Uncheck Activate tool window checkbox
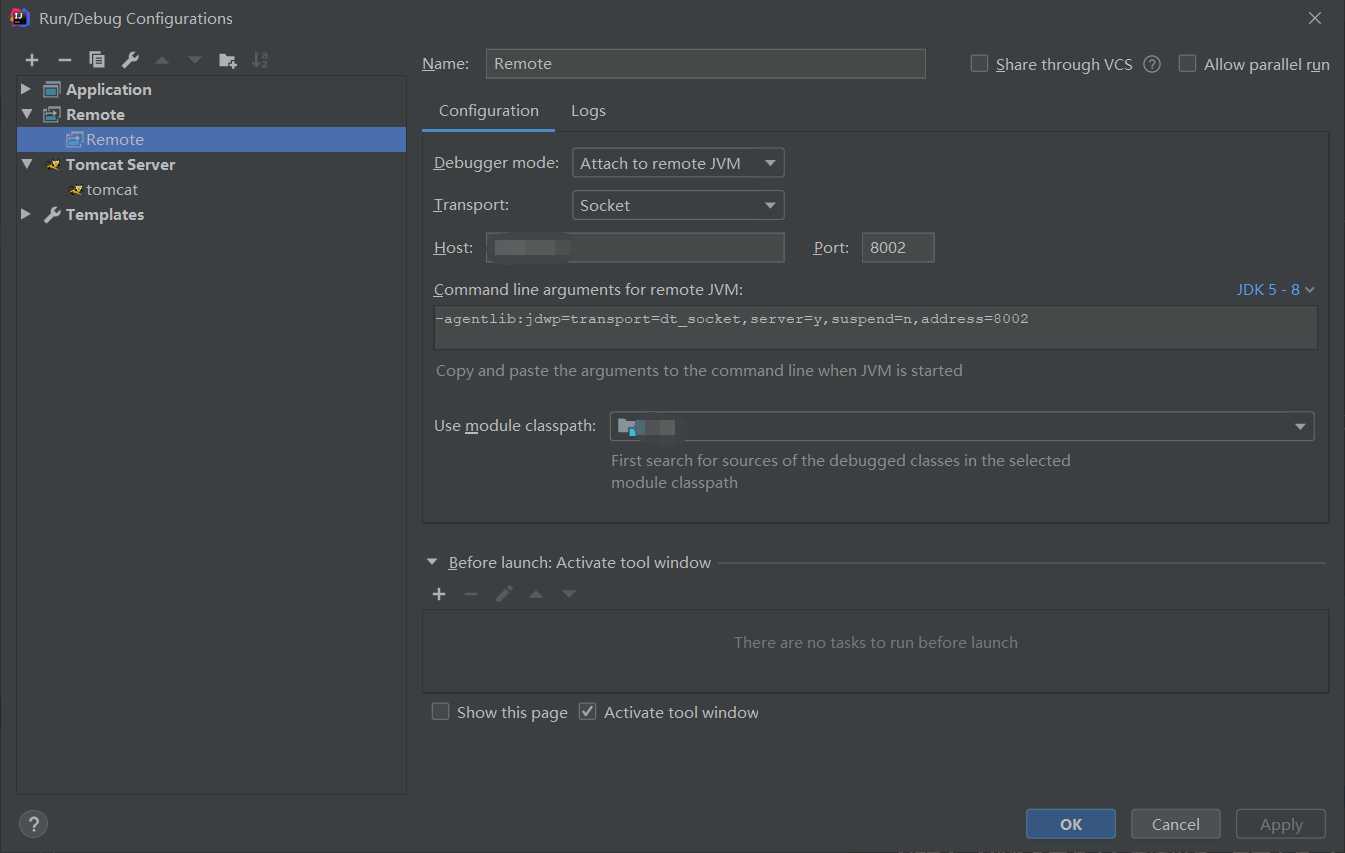 point(588,712)
